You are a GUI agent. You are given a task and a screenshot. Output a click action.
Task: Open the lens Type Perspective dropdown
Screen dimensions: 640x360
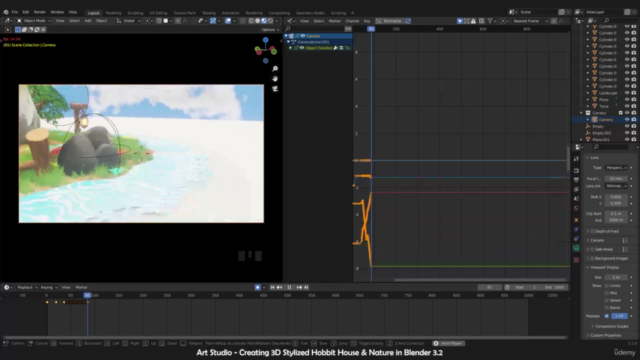tap(616, 168)
